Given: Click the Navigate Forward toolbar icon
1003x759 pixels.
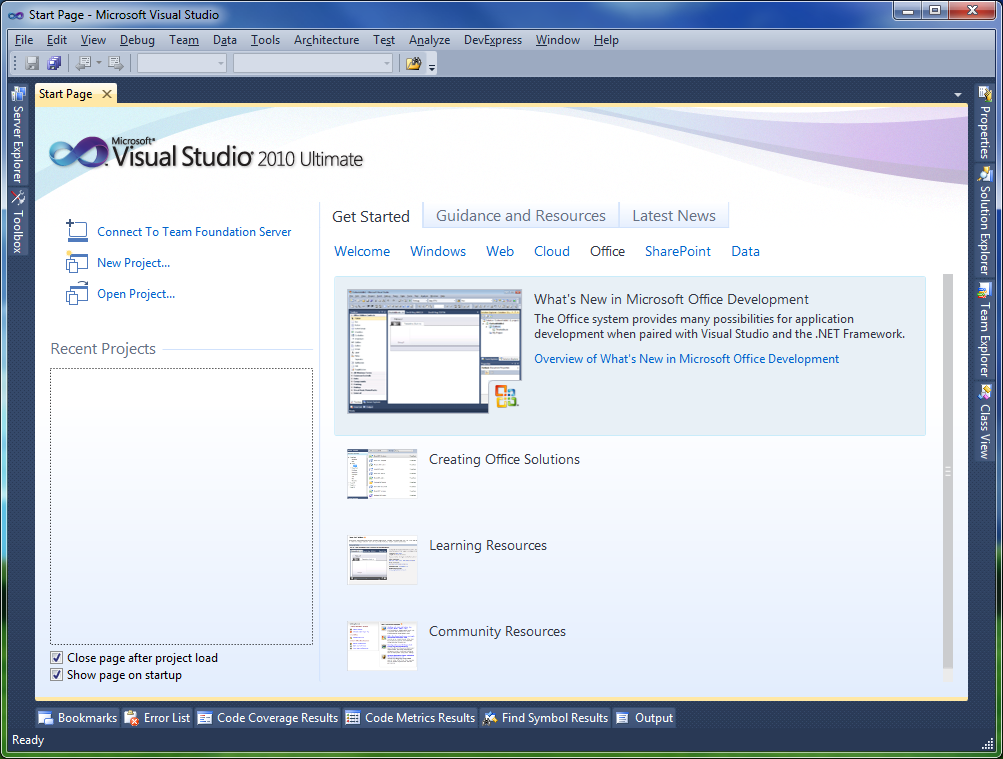Looking at the screenshot, I should pos(116,63).
